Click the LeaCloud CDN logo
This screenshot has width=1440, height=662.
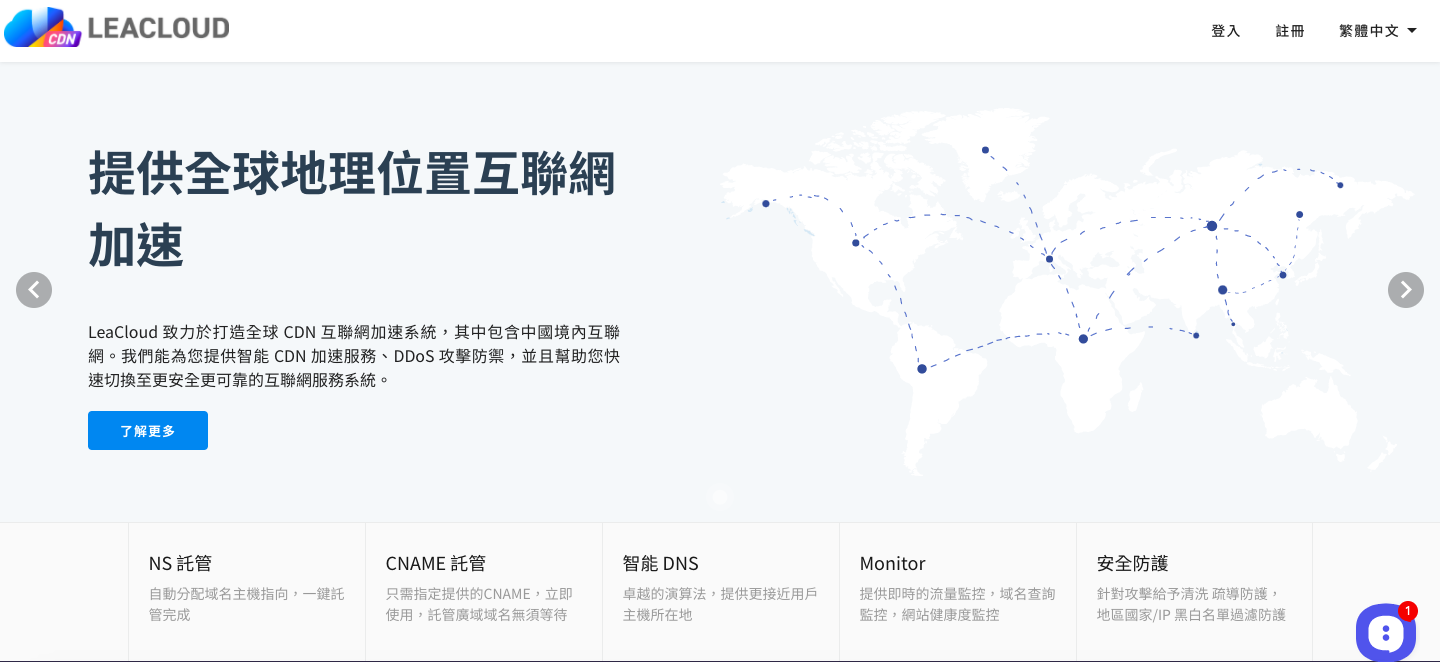pos(117,28)
